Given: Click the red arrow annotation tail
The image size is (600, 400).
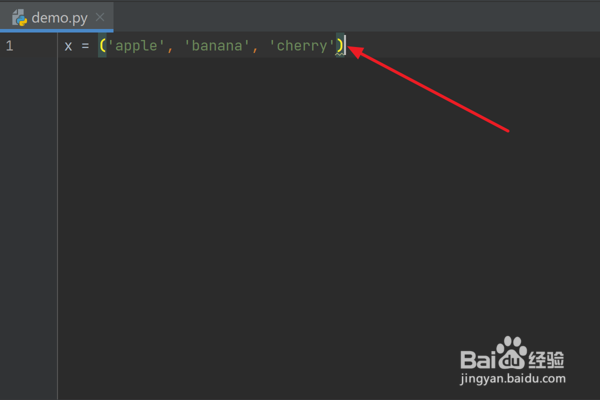Looking at the screenshot, I should coord(505,129).
